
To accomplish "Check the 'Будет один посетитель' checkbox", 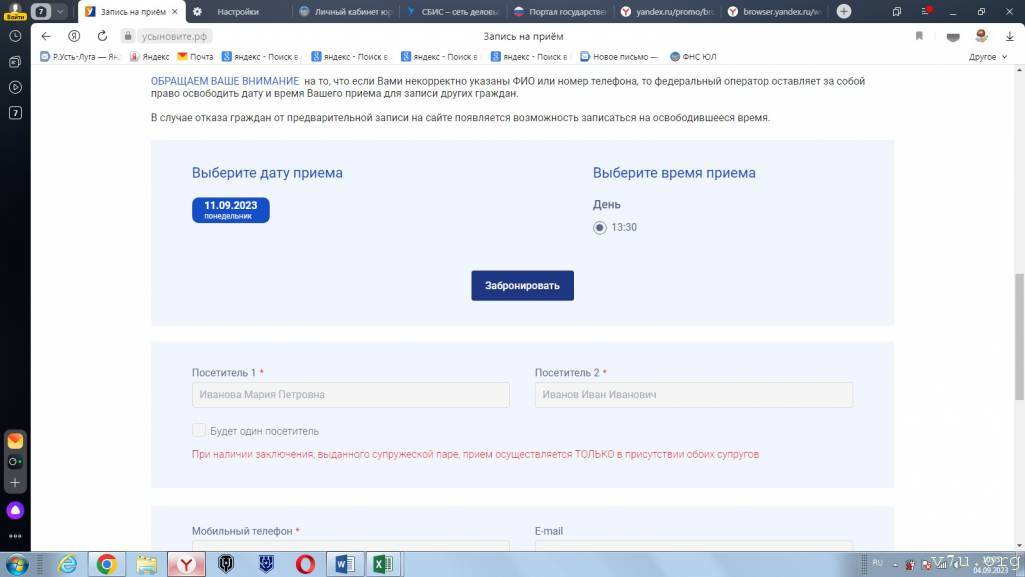I will pyautogui.click(x=198, y=431).
